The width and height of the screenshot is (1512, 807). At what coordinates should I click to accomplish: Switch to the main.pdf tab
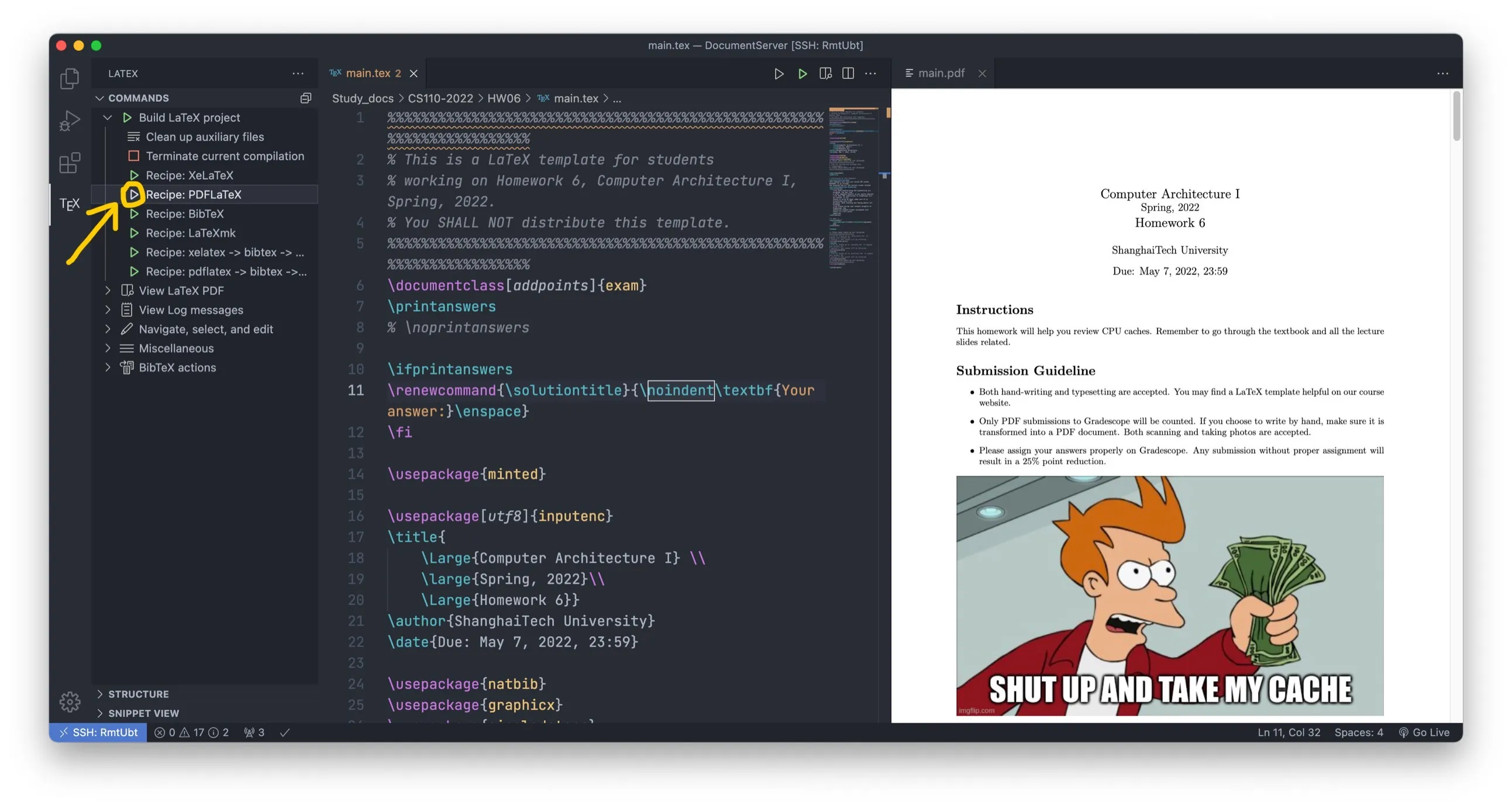(x=941, y=73)
